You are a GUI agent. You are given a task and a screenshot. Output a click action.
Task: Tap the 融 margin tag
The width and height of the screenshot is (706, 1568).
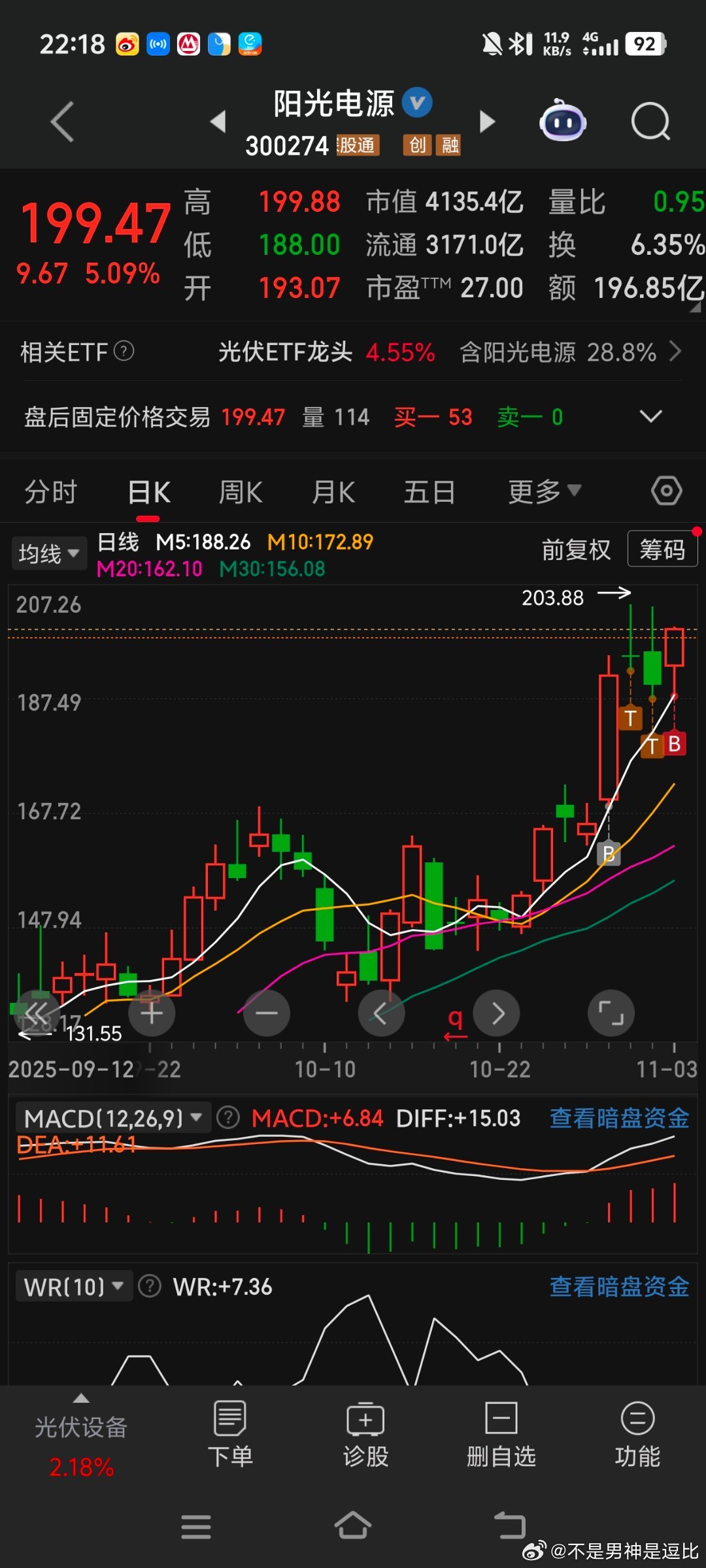click(449, 145)
